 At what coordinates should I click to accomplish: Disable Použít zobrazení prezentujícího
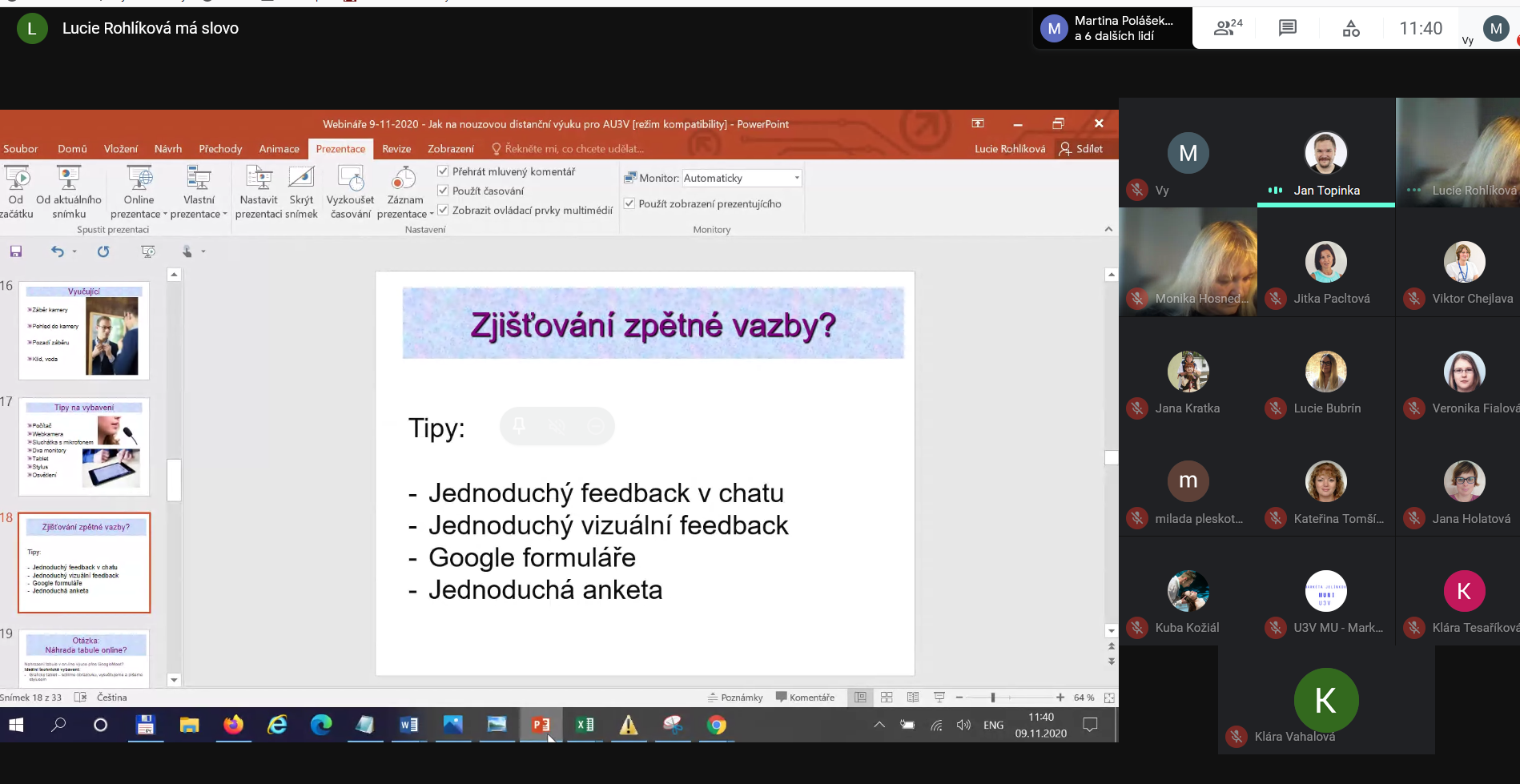click(x=629, y=203)
